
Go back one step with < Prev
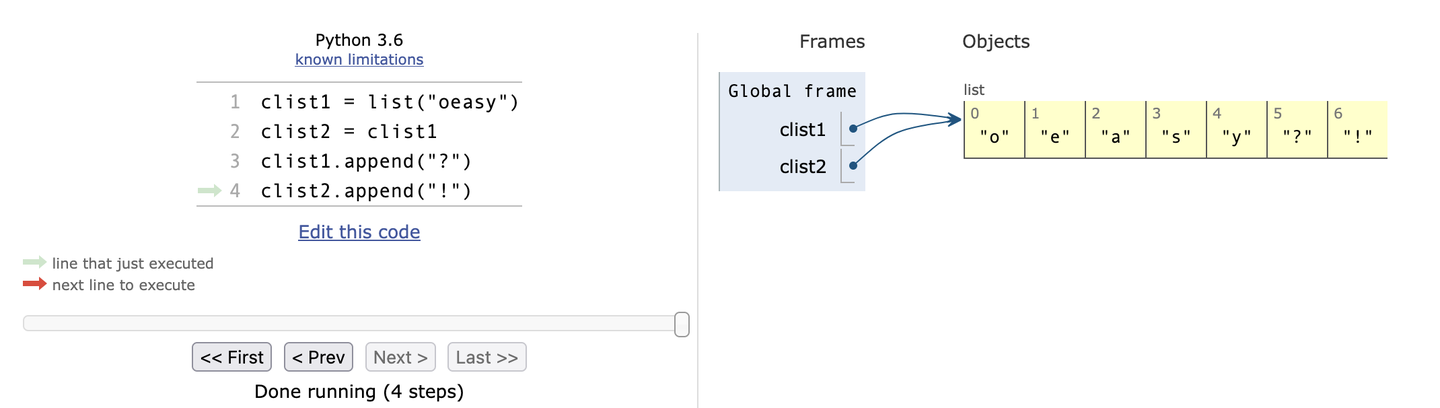pos(318,357)
